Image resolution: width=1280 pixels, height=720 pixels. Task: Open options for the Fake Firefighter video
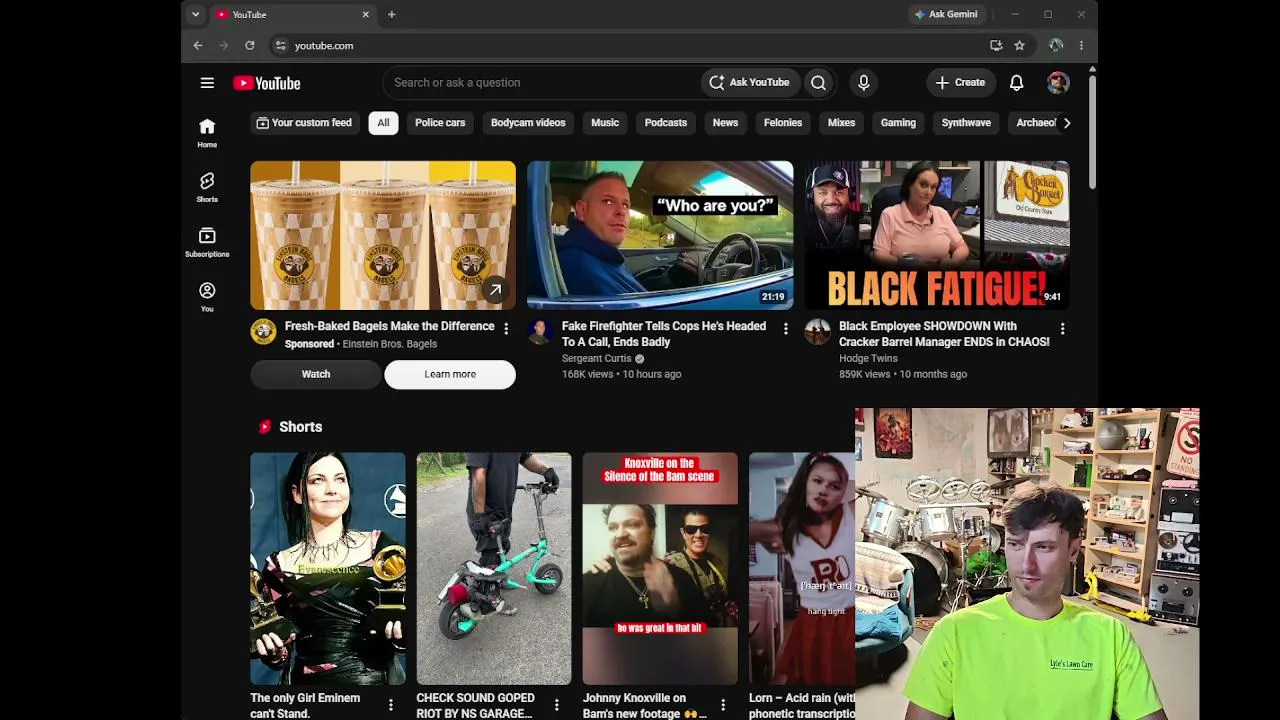(x=786, y=329)
